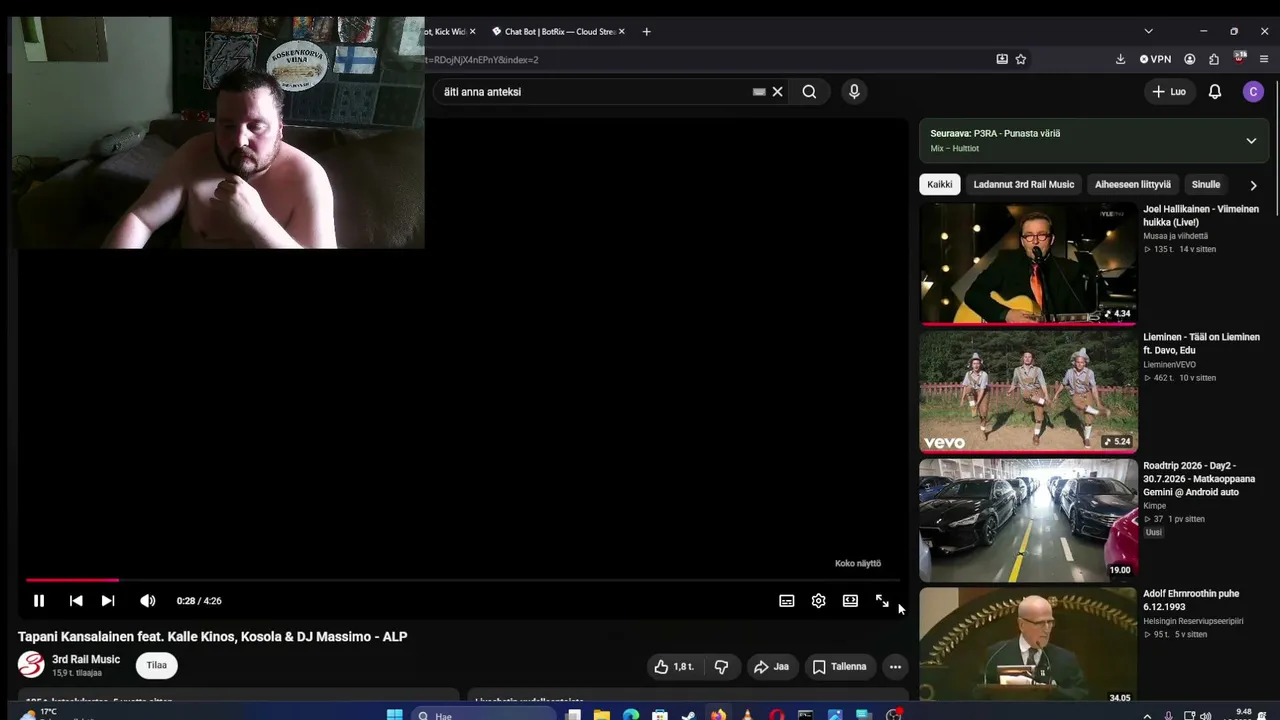The width and height of the screenshot is (1280, 720).
Task: Toggle the browser VPN button
Action: click(1155, 60)
